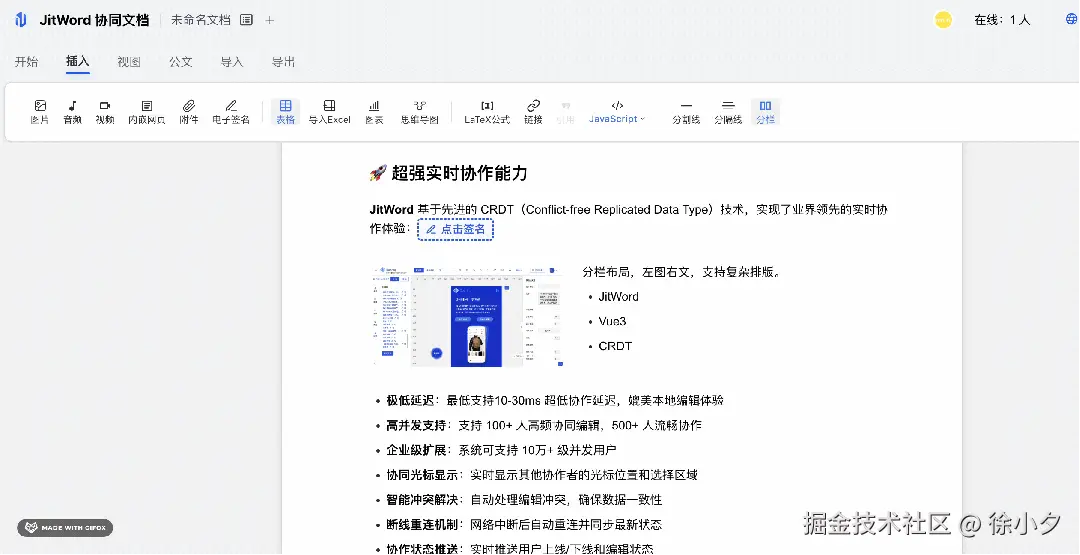Click the 未命名文档 document title
The image size is (1080, 555).
click(200, 20)
